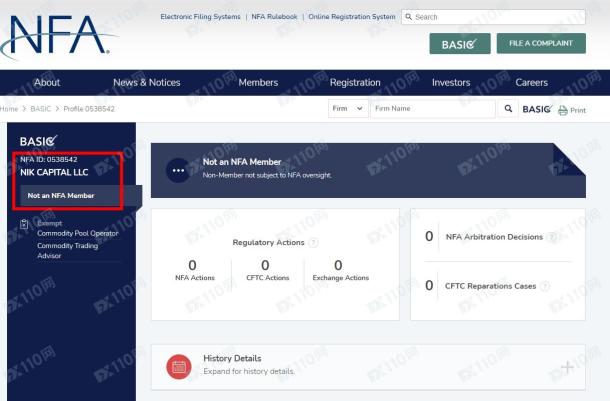Open the NFA Rulebook link
Viewport: 610px width, 401px height.
[274, 17]
